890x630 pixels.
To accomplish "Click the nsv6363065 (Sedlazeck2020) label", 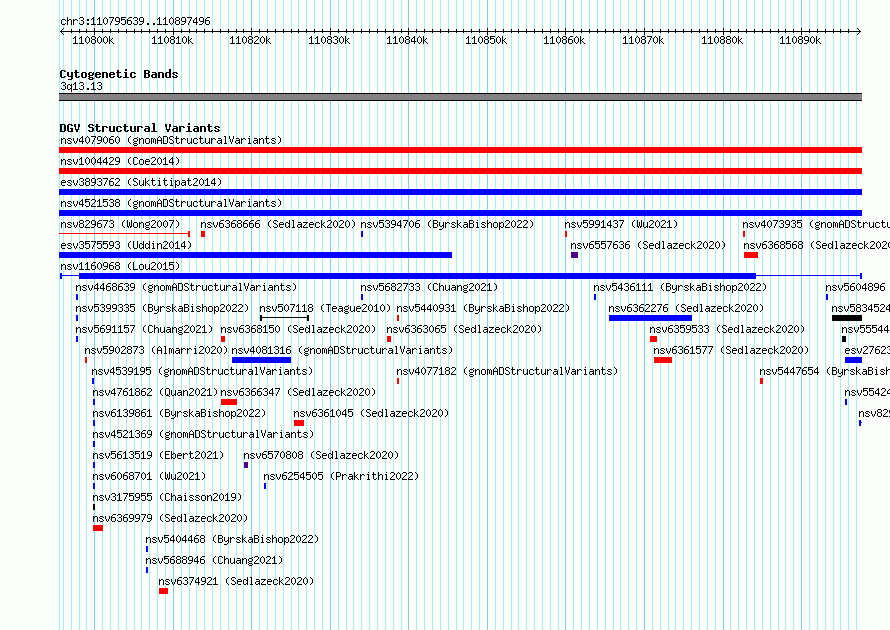I will pyautogui.click(x=464, y=329).
